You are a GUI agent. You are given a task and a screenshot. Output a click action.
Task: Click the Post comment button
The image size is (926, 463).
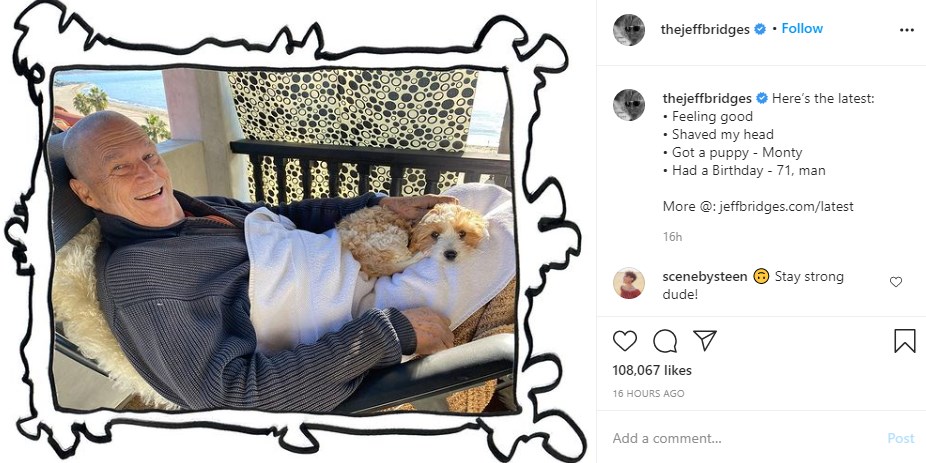pos(901,438)
